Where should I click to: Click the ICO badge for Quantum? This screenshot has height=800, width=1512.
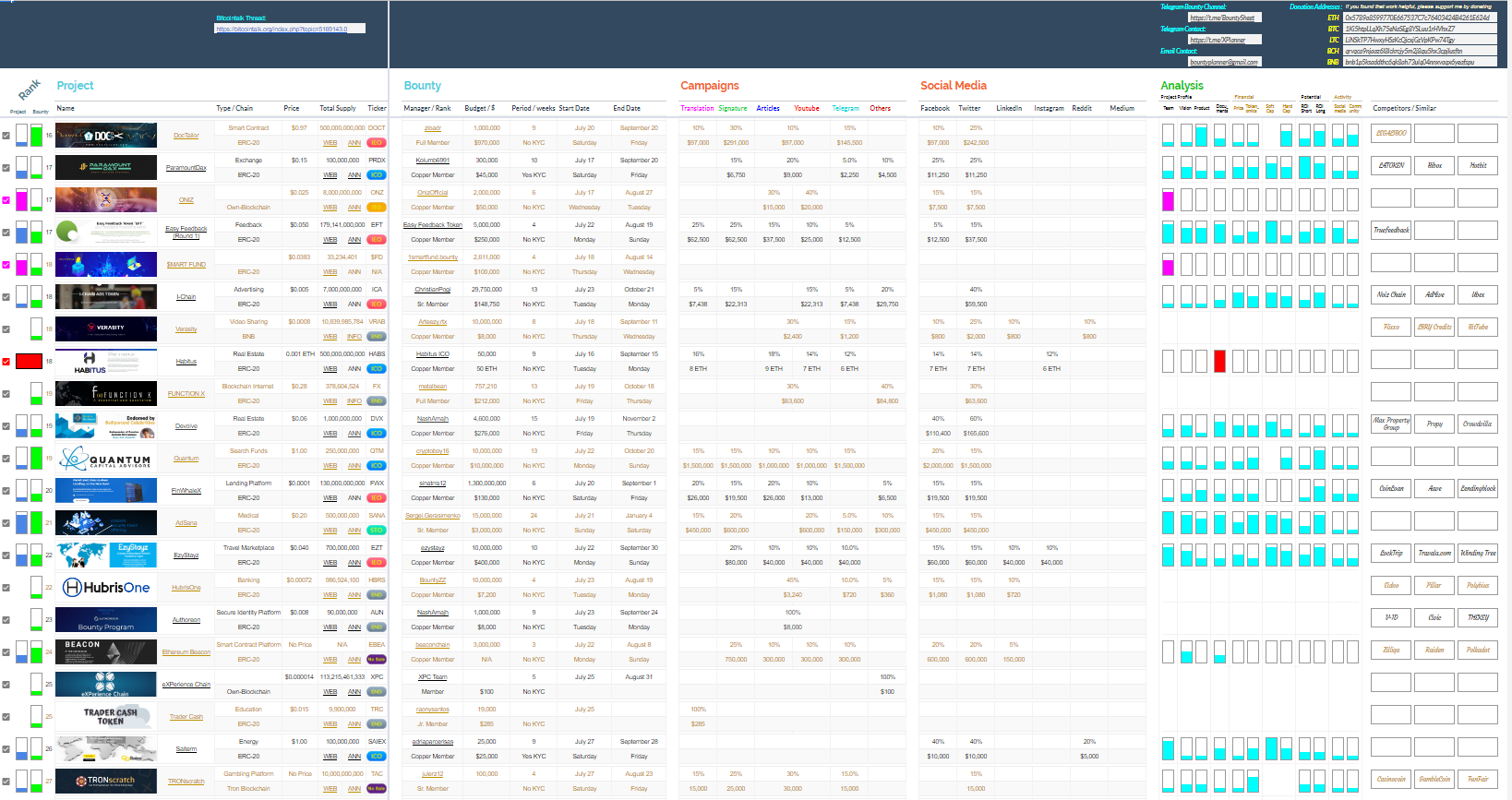377,466
